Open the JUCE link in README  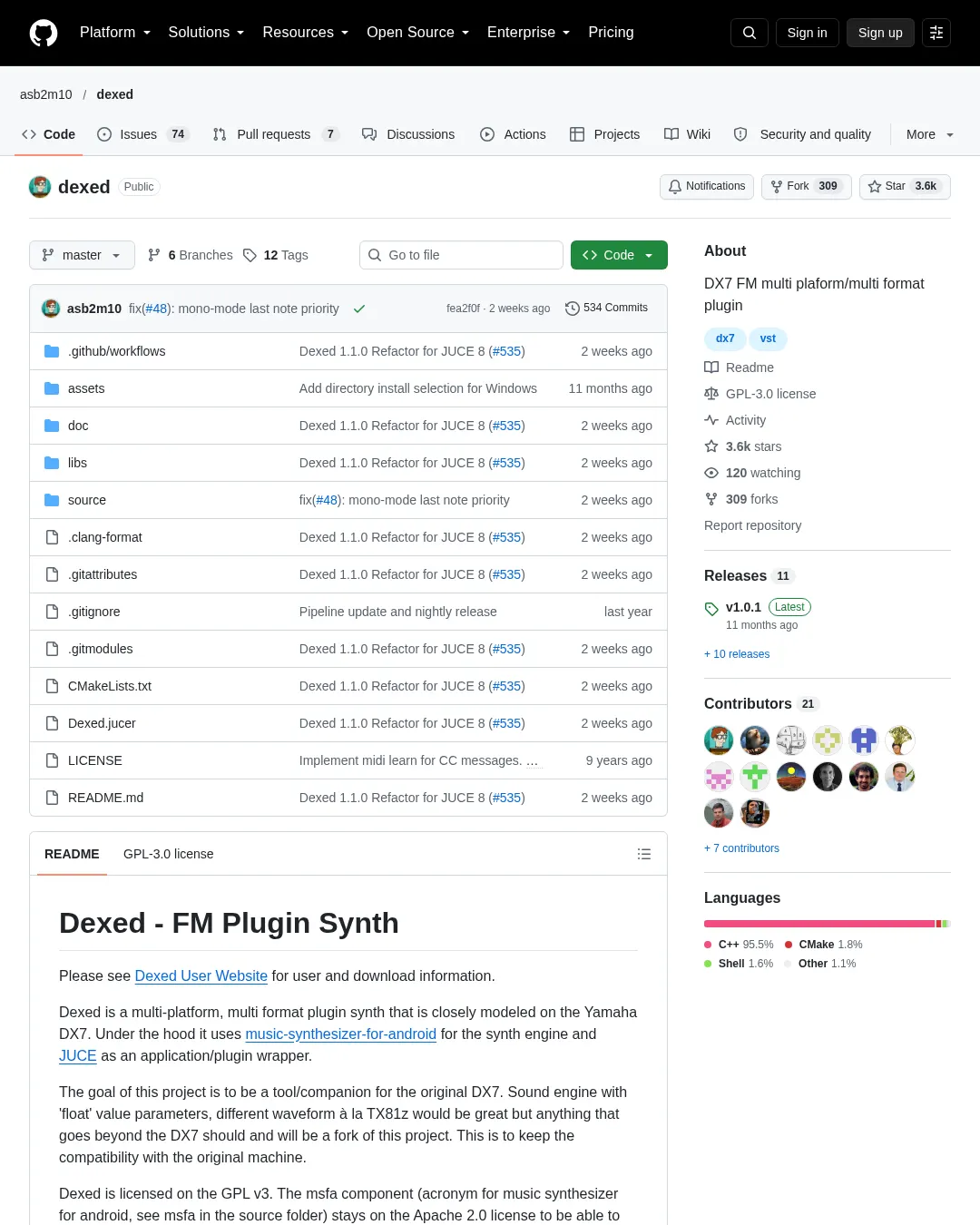tap(78, 1055)
